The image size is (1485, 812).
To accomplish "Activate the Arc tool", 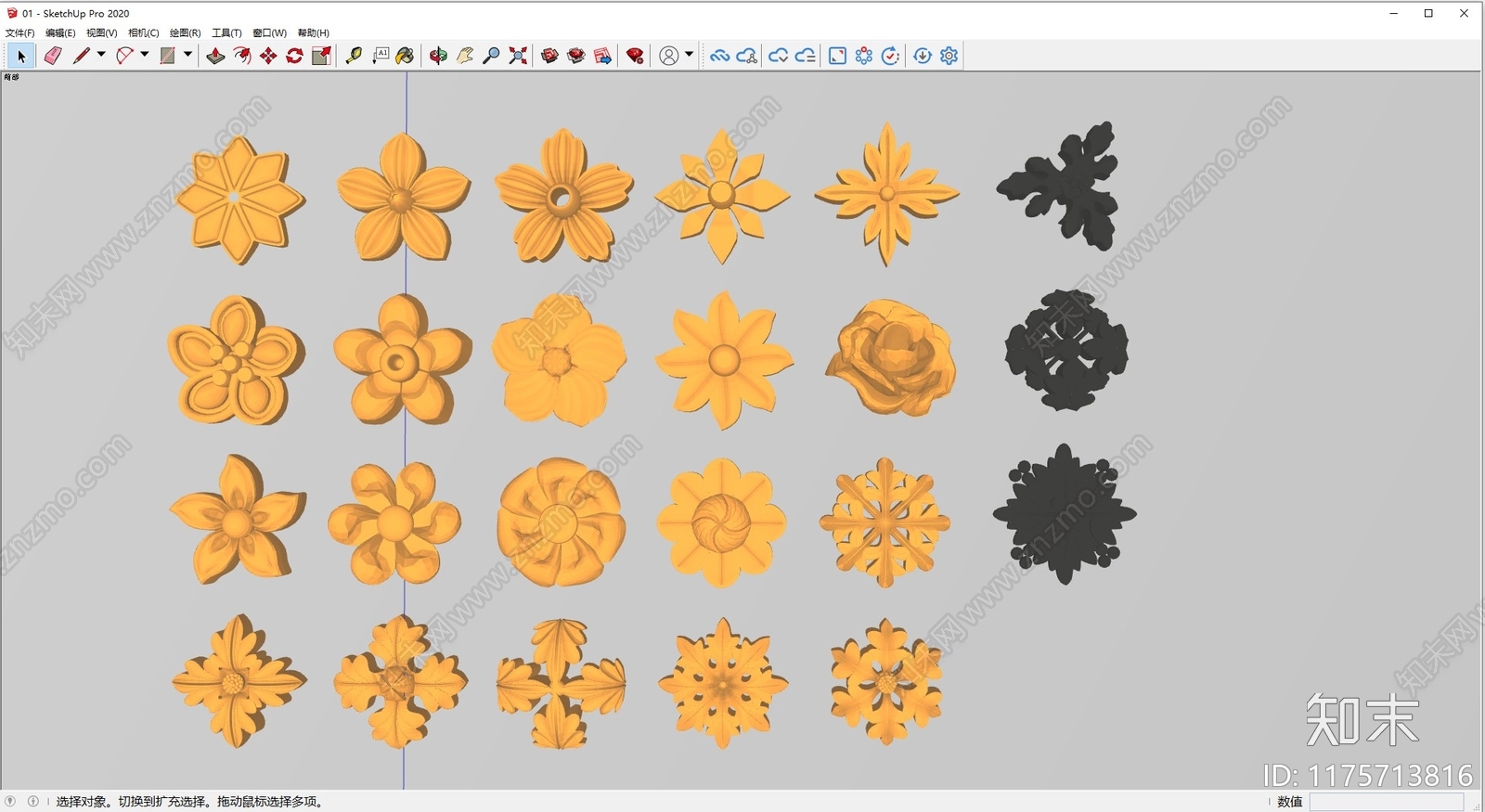I will point(124,56).
